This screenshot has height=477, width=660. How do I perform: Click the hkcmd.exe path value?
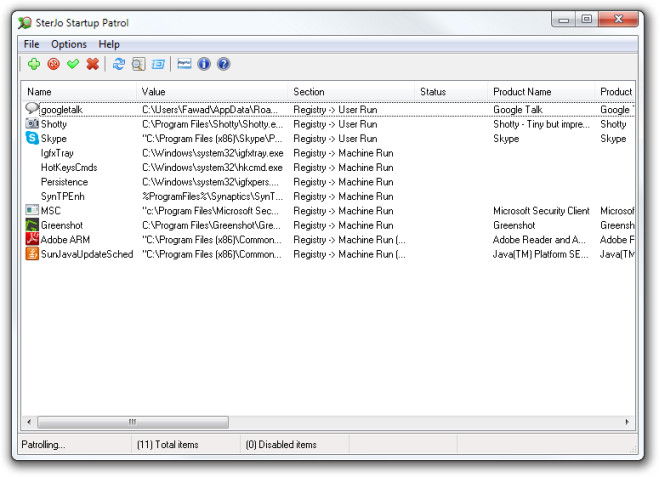[212, 167]
